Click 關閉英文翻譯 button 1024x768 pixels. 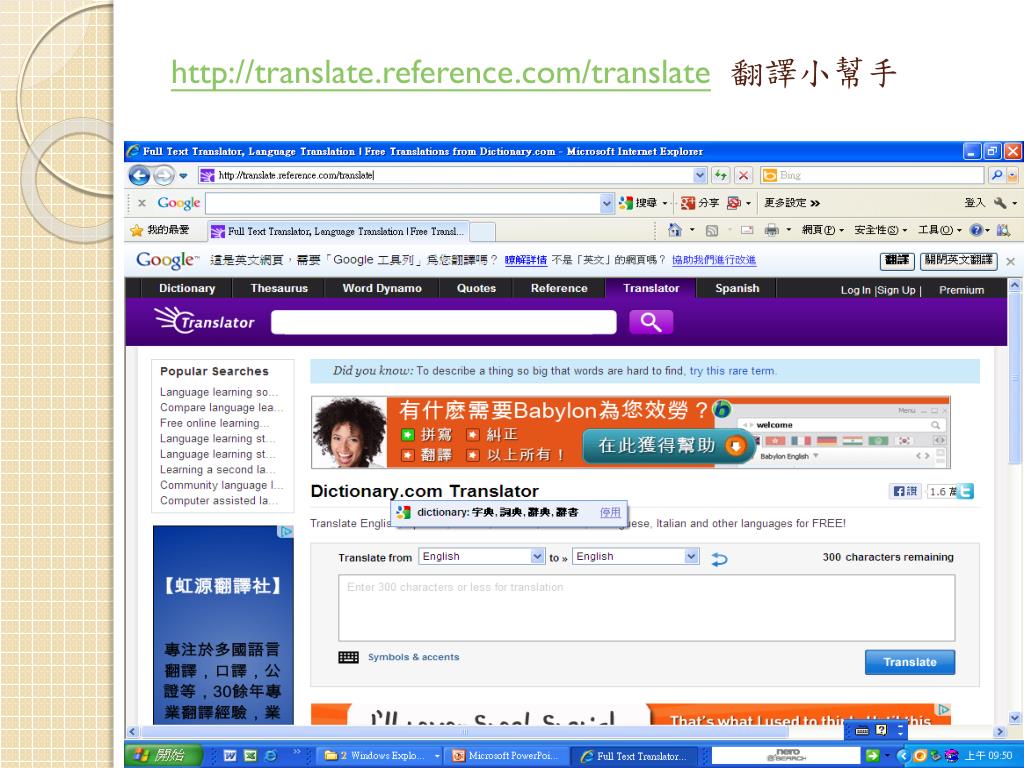pyautogui.click(x=958, y=261)
